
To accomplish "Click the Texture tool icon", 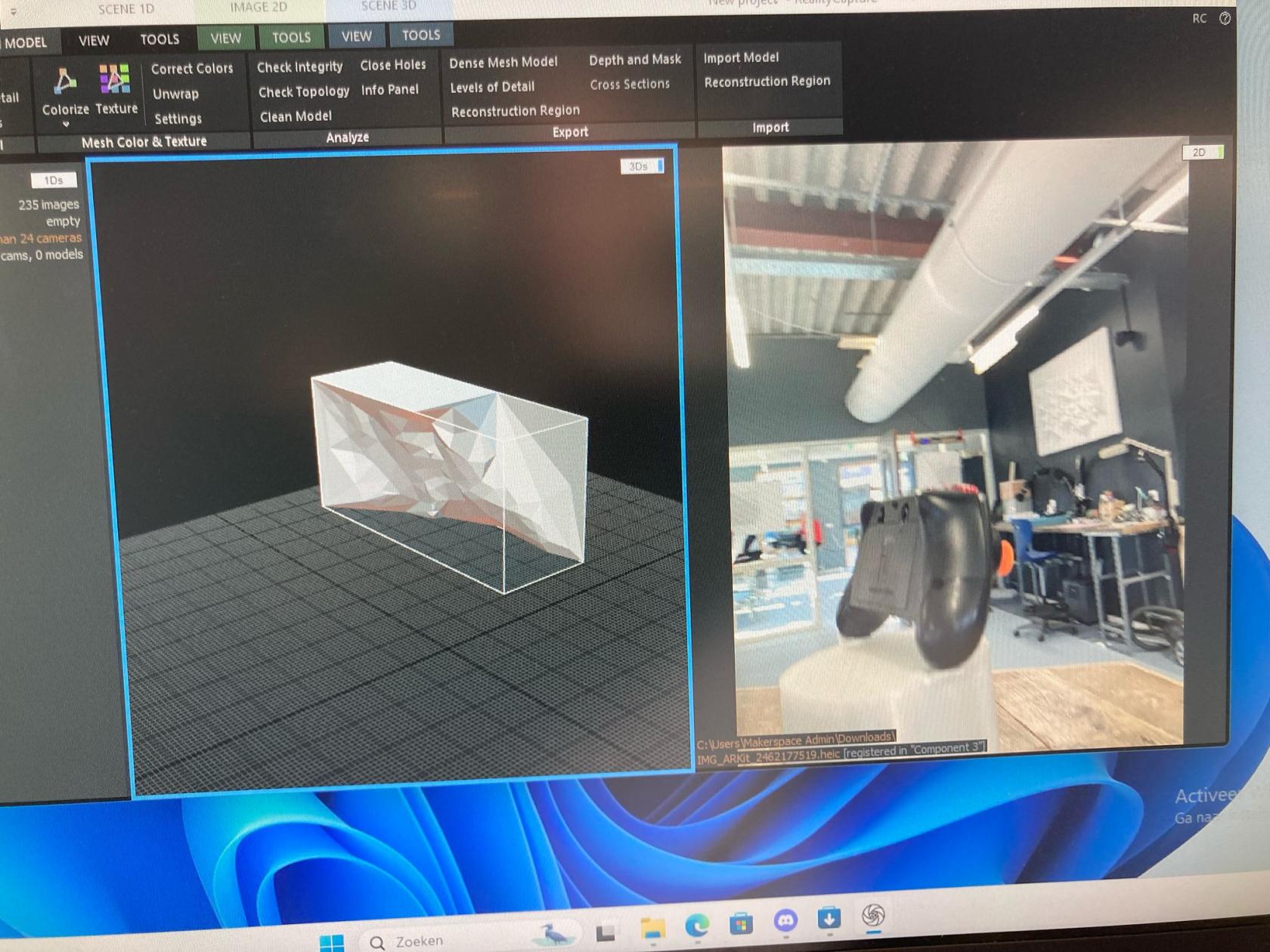I will tap(114, 79).
